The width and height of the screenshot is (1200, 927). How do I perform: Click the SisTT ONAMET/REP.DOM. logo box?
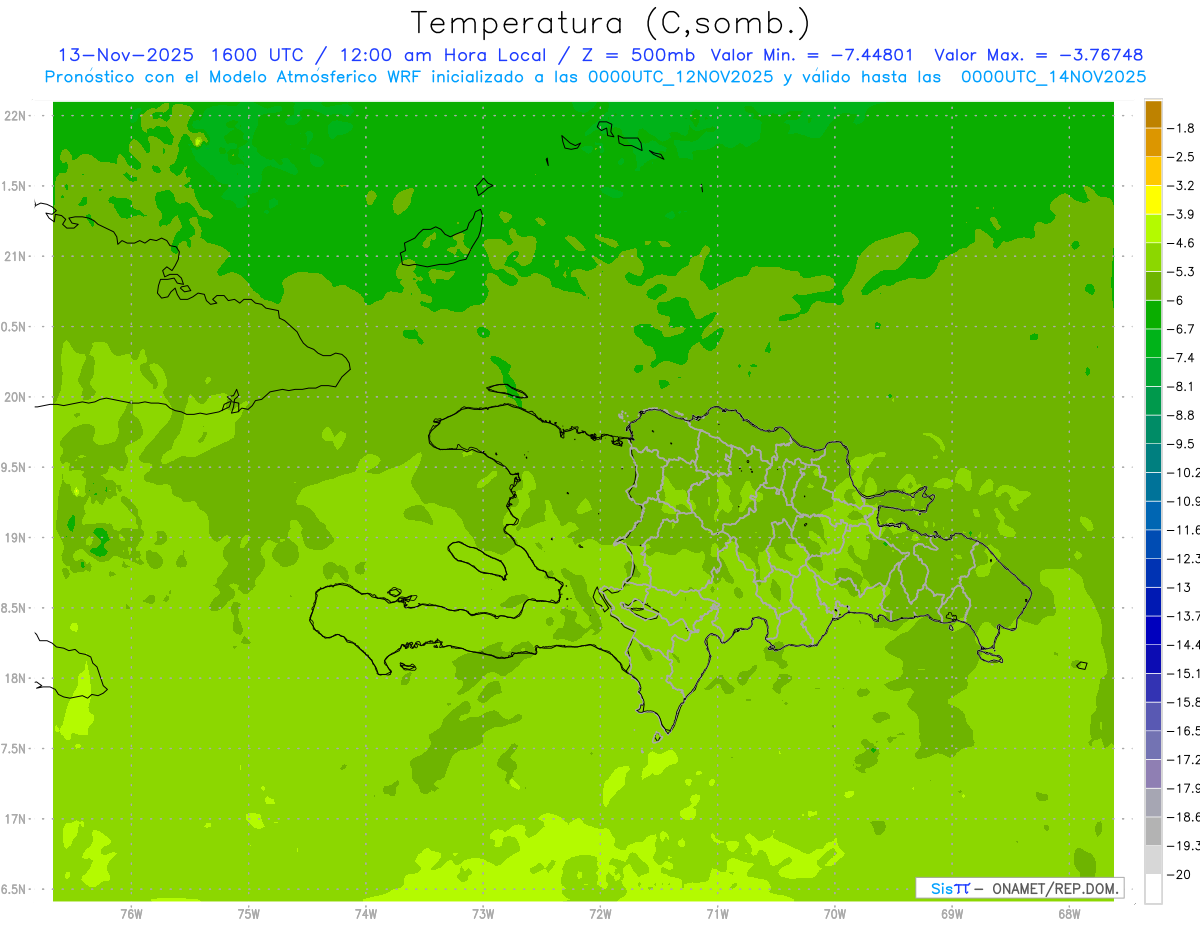coord(1019,888)
